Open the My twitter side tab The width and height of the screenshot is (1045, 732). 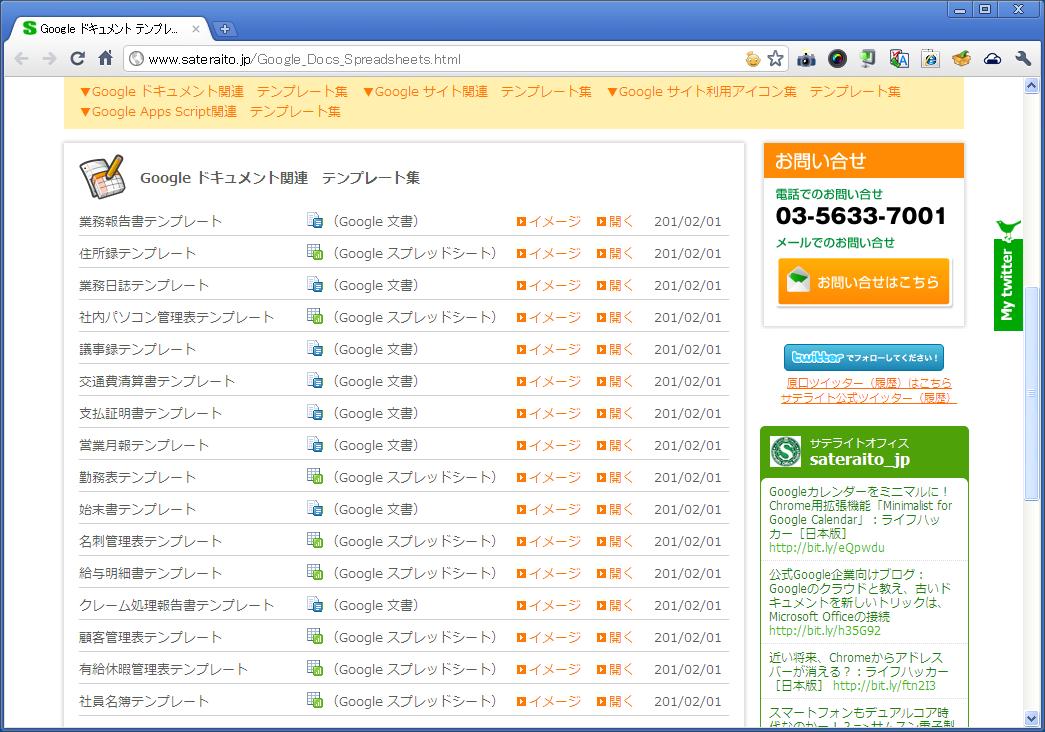[x=1007, y=275]
